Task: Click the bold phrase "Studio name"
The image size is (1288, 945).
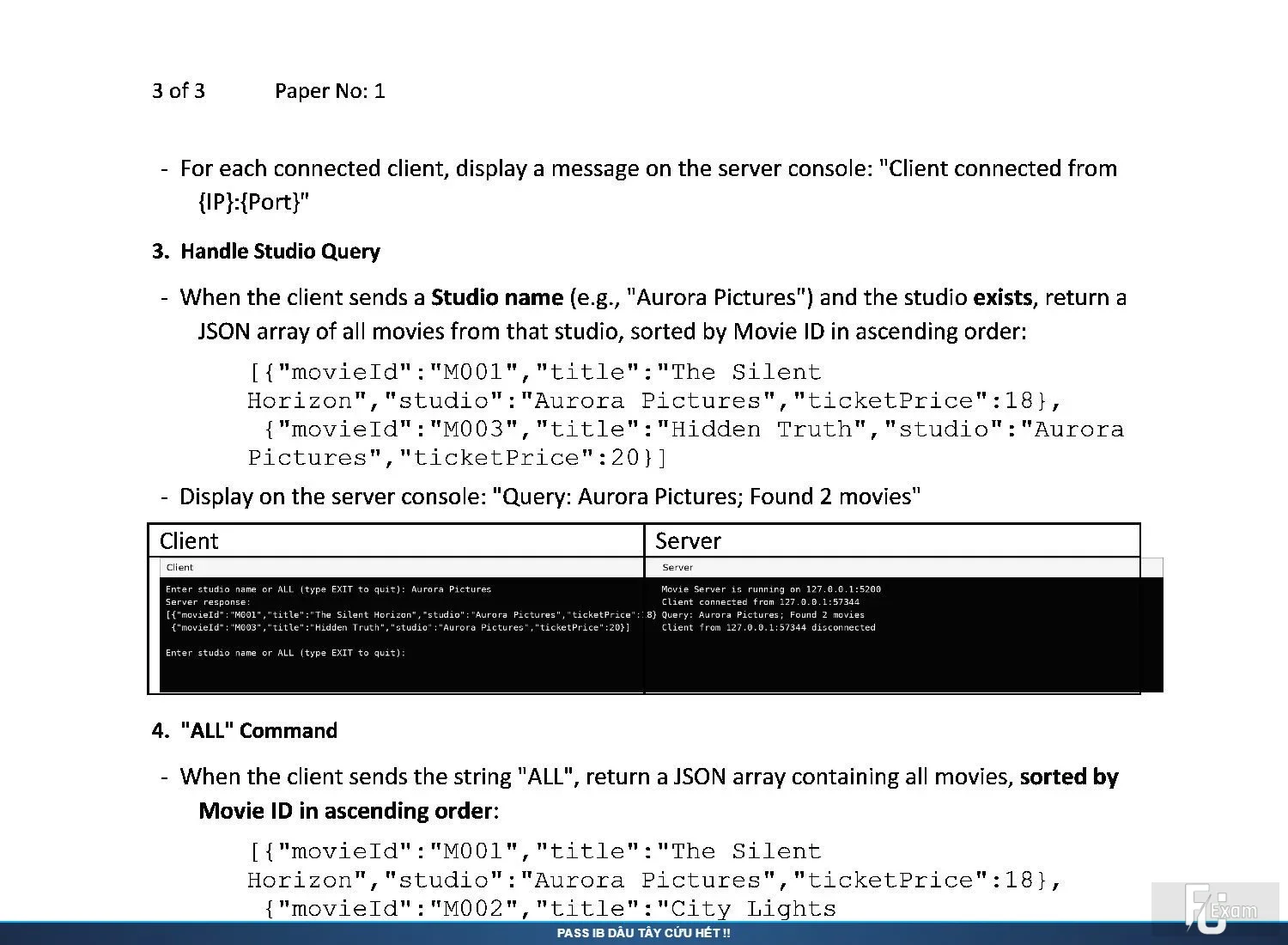Action: pos(497,297)
